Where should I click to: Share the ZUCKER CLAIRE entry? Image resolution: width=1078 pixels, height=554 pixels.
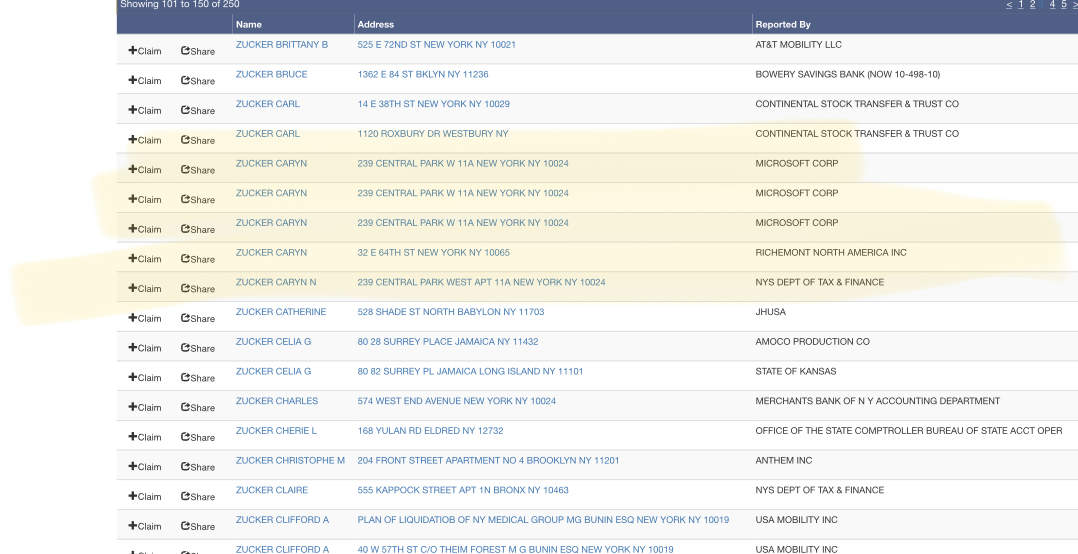click(198, 496)
